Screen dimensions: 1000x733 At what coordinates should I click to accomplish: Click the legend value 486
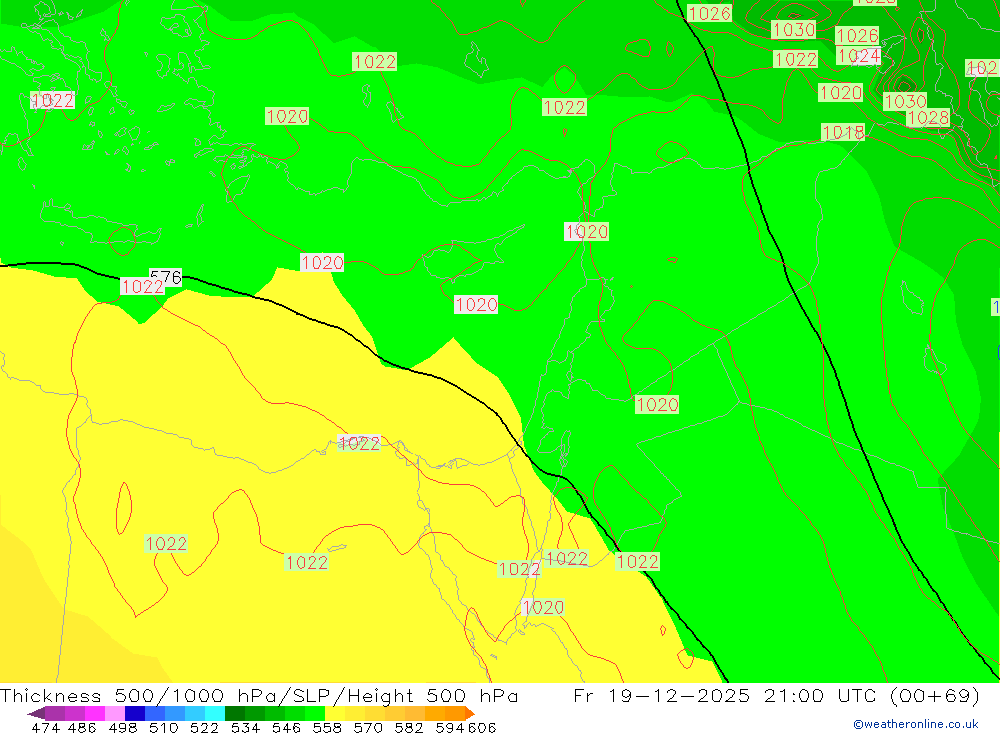82,727
